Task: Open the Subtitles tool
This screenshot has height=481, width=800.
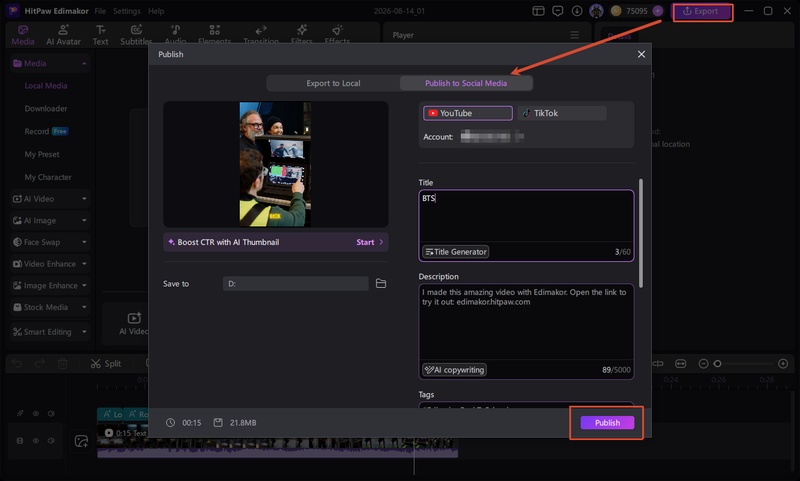Action: coord(136,35)
